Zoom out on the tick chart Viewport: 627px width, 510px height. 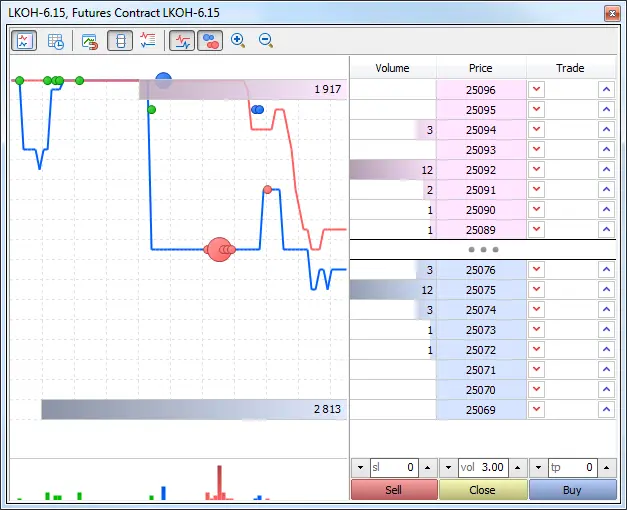(x=266, y=41)
